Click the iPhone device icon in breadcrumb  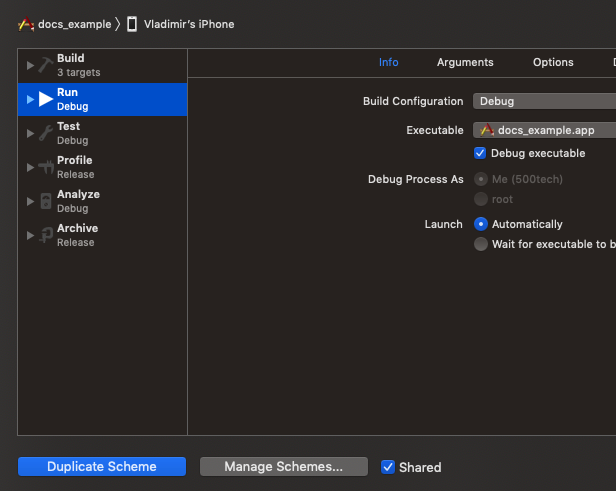tap(131, 24)
